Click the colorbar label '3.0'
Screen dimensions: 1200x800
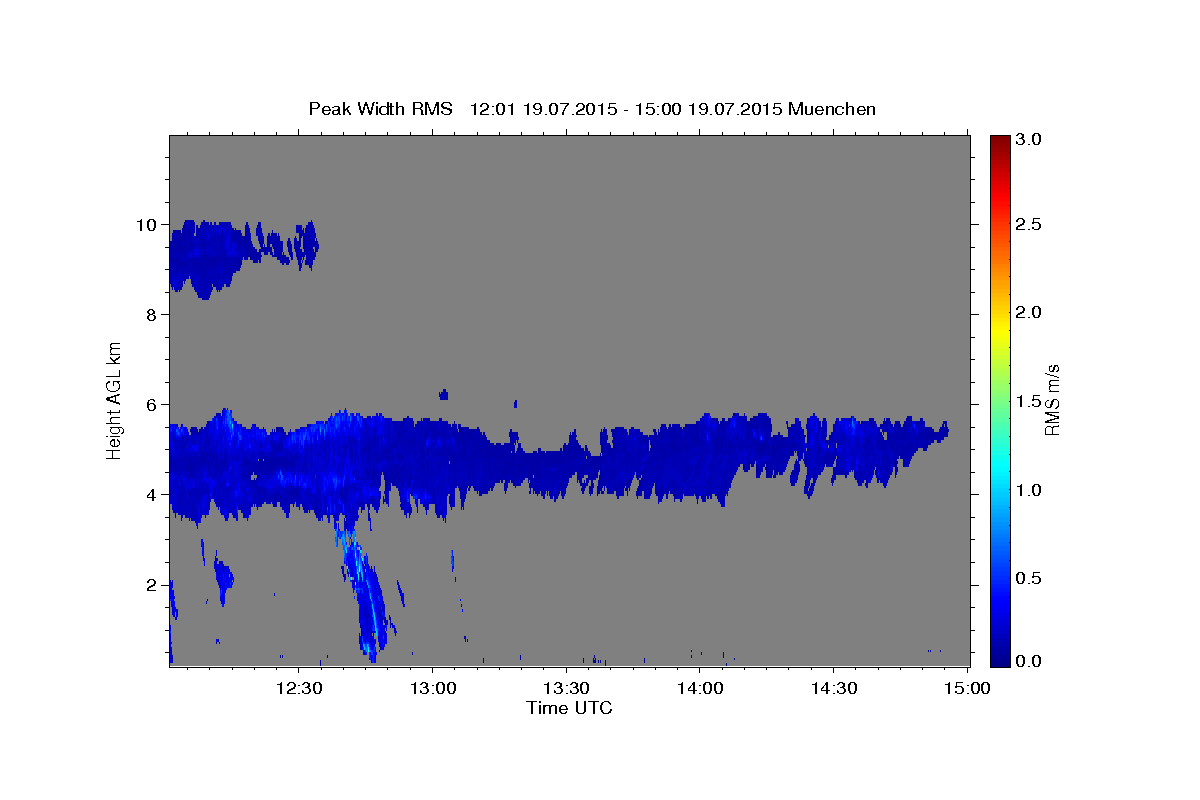pyautogui.click(x=1030, y=139)
